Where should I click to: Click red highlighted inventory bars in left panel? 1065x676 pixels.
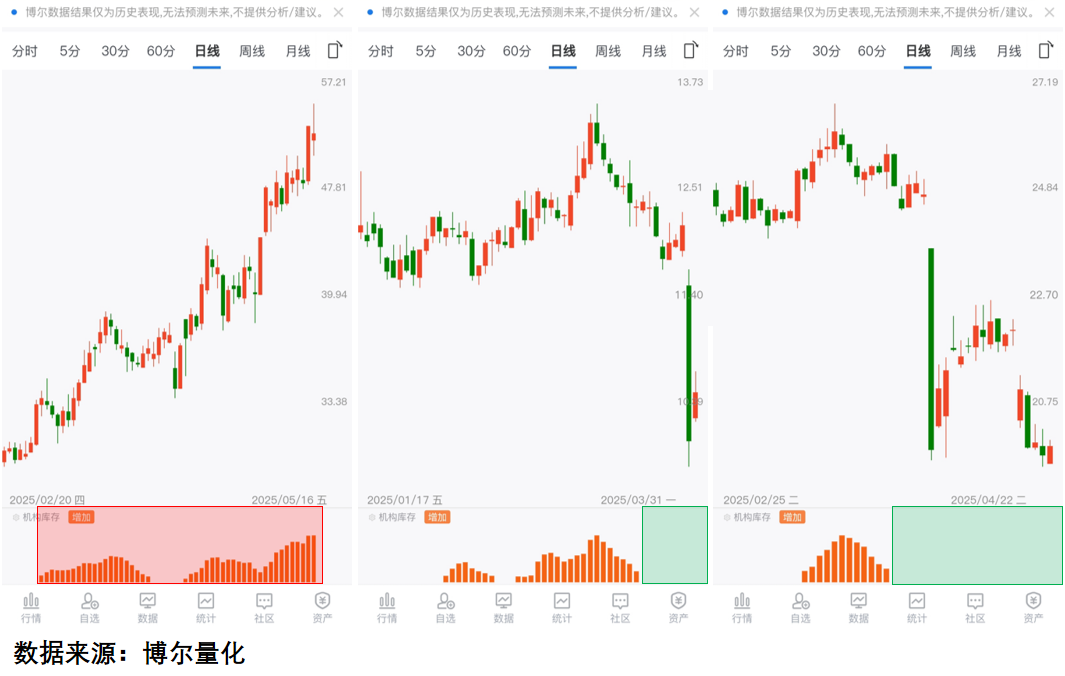(x=180, y=560)
